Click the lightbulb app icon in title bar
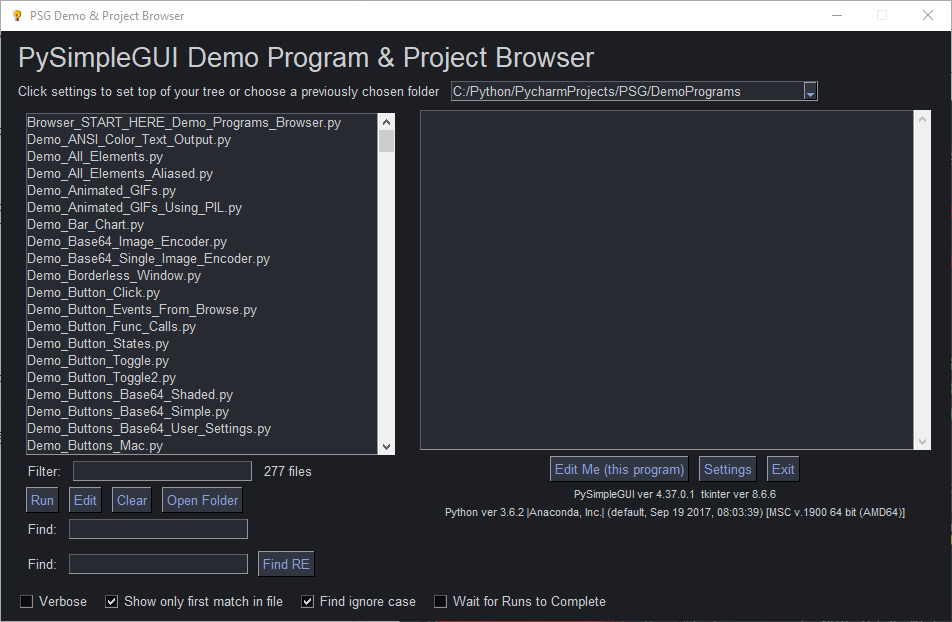The width and height of the screenshot is (952, 622). pyautogui.click(x=16, y=15)
